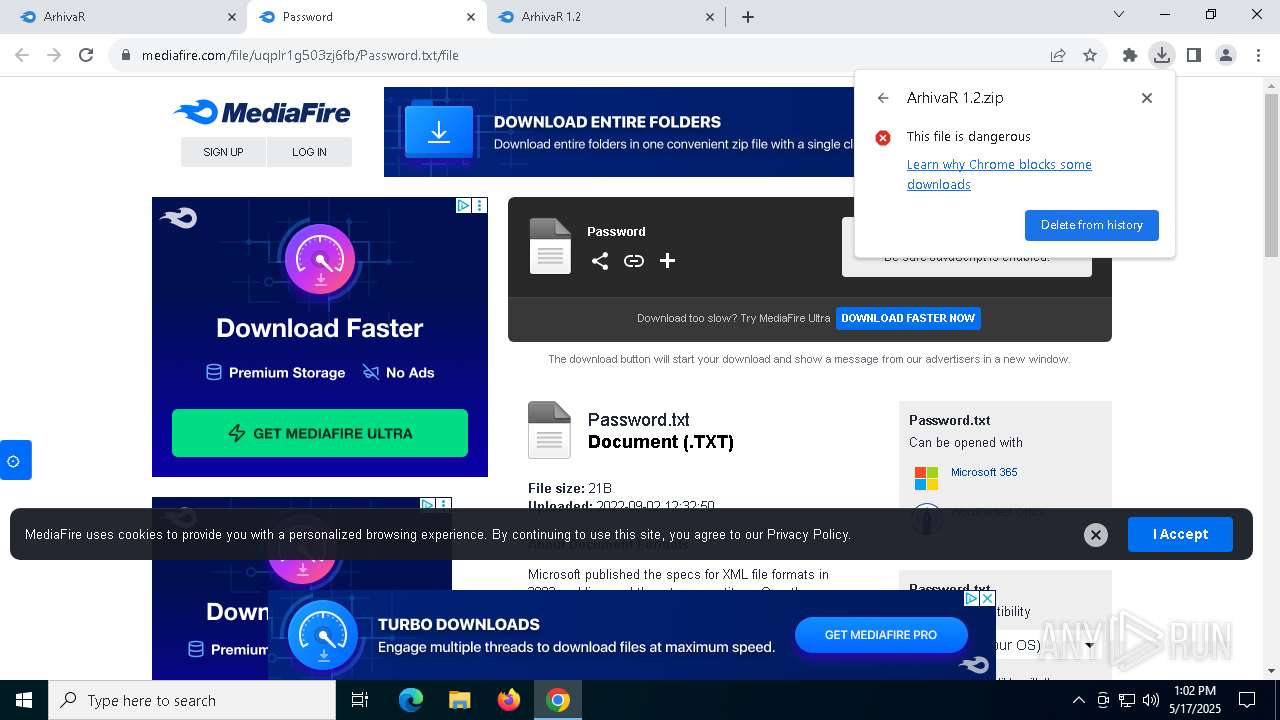Open volume control in system tray

(1151, 700)
